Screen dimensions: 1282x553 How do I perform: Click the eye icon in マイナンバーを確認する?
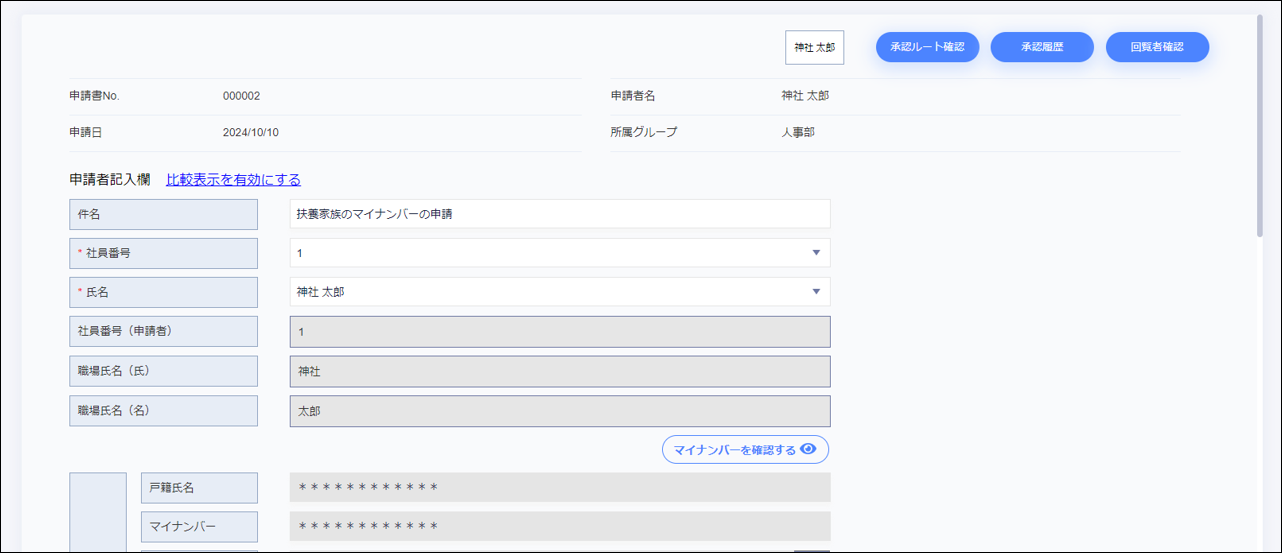pos(808,450)
